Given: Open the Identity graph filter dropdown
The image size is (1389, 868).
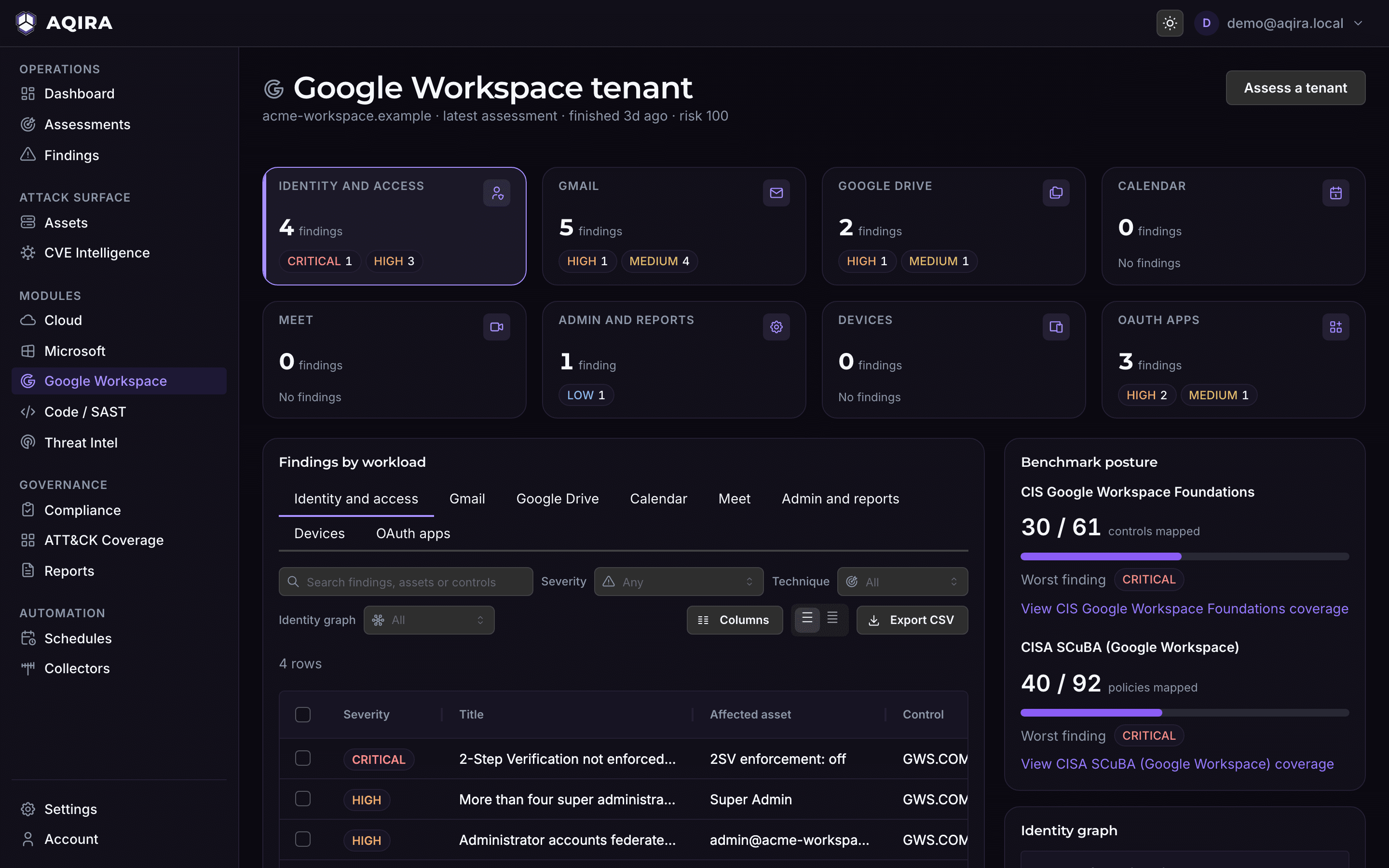Looking at the screenshot, I should coord(429,620).
